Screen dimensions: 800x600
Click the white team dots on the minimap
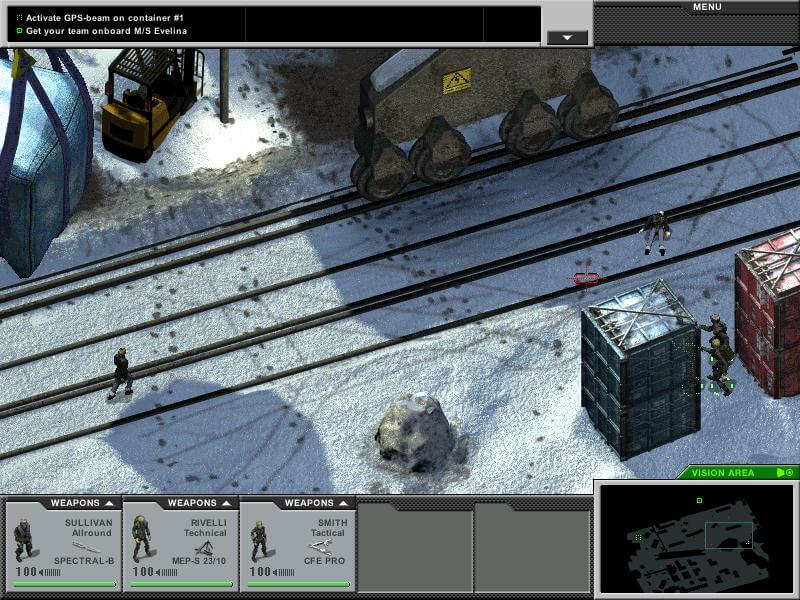(x=747, y=543)
